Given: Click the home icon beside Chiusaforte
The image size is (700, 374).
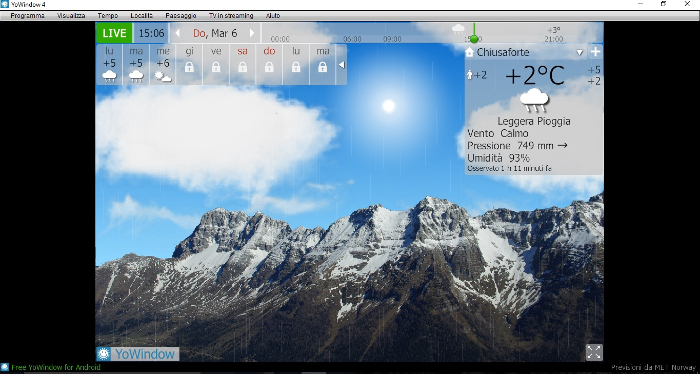Looking at the screenshot, I should 469,52.
